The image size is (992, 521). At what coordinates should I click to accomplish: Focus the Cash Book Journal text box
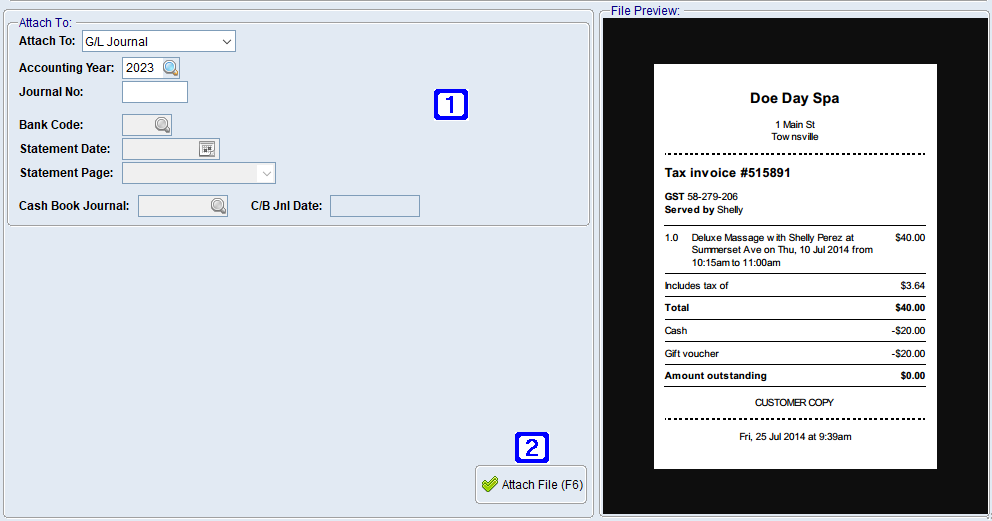pos(173,206)
